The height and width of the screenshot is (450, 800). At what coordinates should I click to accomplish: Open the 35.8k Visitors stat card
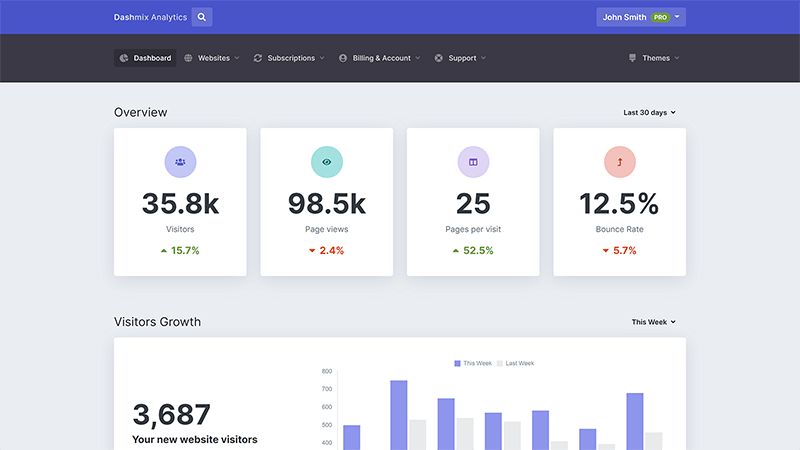point(180,202)
